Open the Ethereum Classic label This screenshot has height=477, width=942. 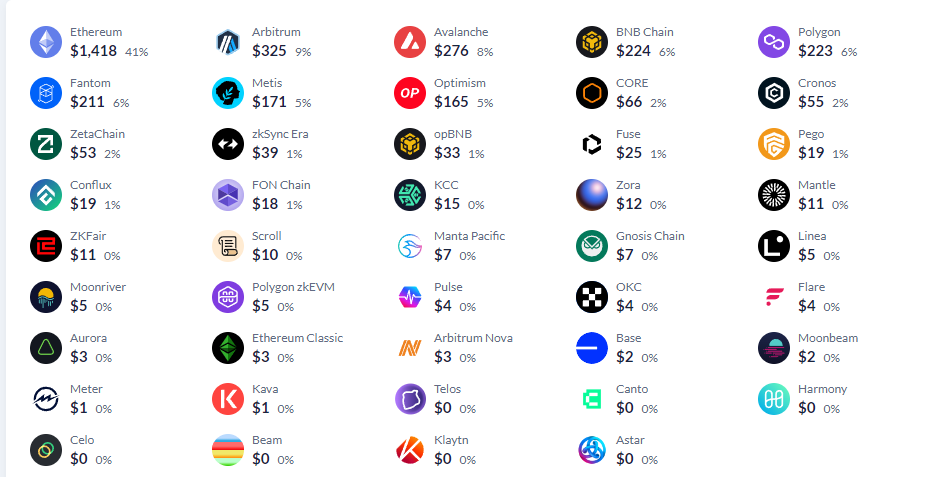pyautogui.click(x=297, y=338)
